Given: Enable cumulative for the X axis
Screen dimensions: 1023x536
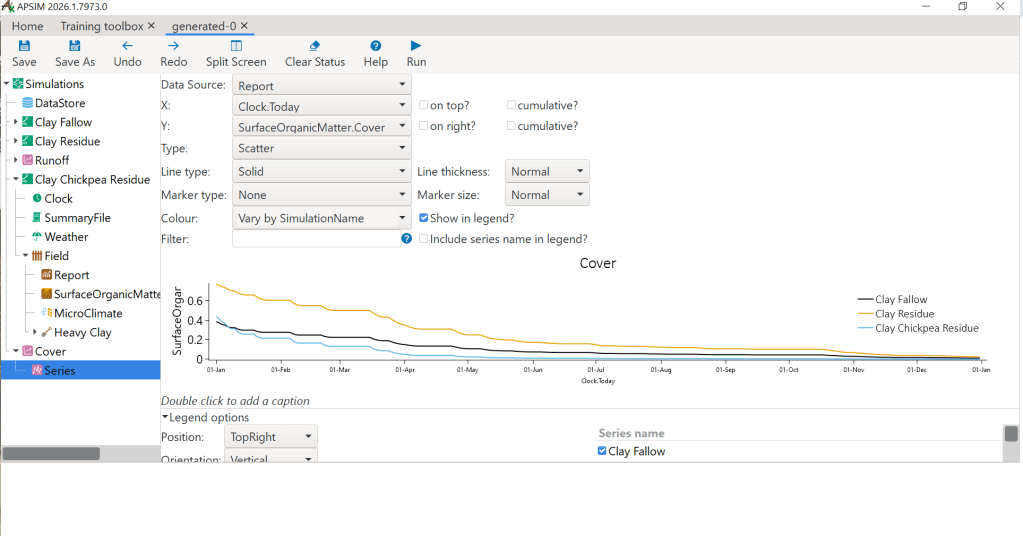Looking at the screenshot, I should 511,105.
